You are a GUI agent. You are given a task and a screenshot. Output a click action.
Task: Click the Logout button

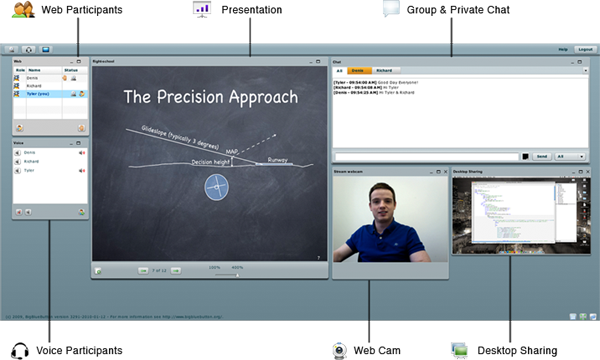[585, 49]
